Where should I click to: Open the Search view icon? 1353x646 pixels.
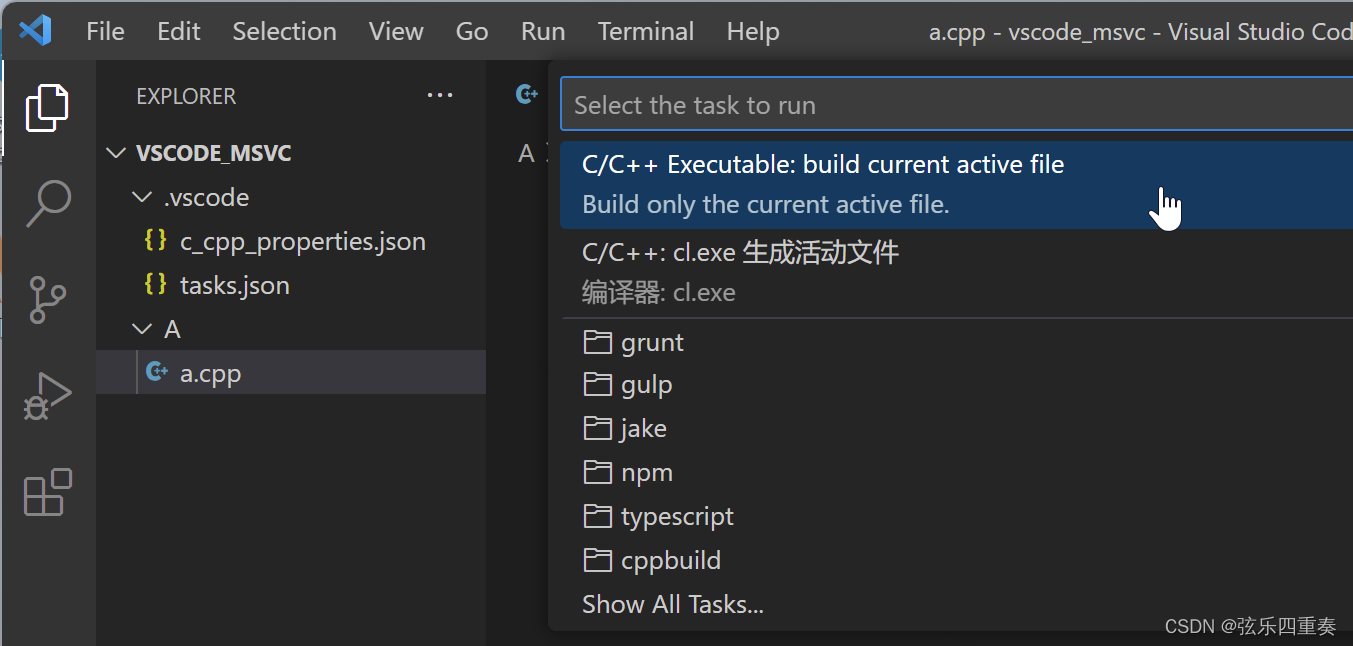pos(47,204)
